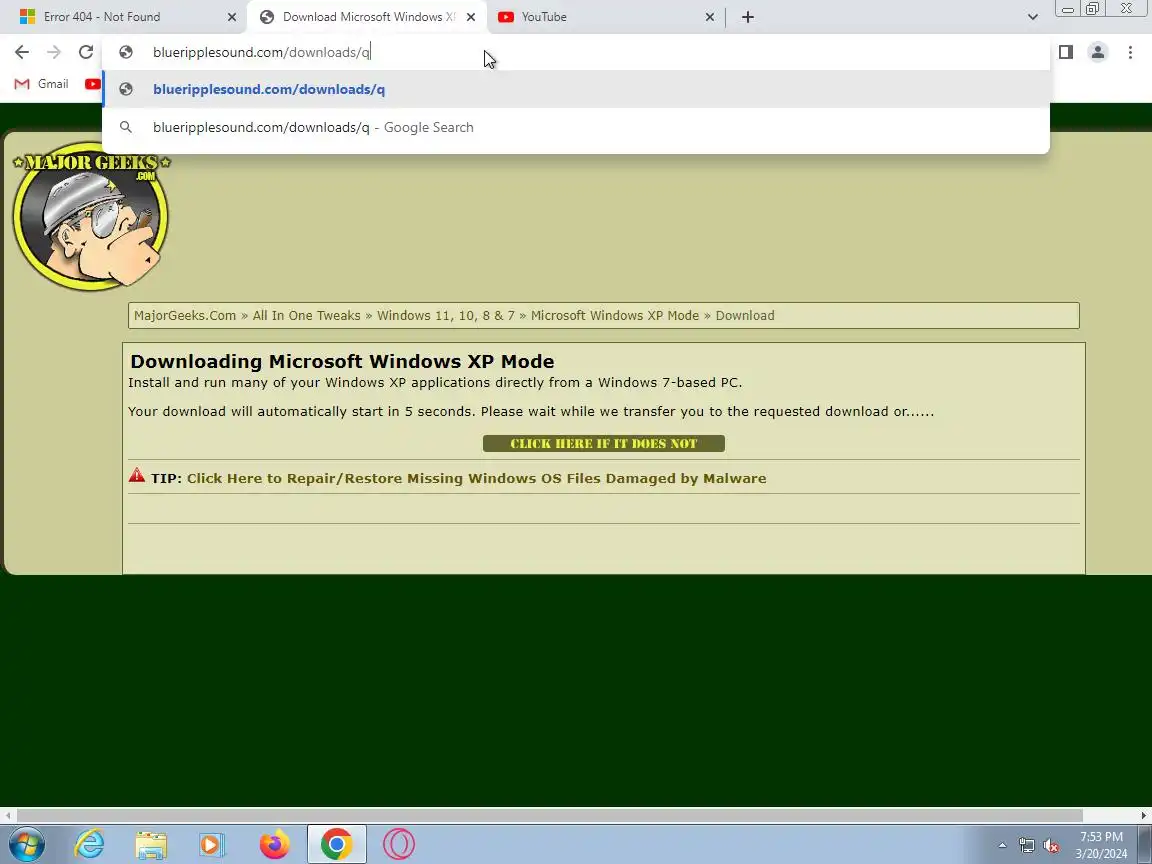
Task: Click the Download breadcrumb text
Action: coord(745,315)
